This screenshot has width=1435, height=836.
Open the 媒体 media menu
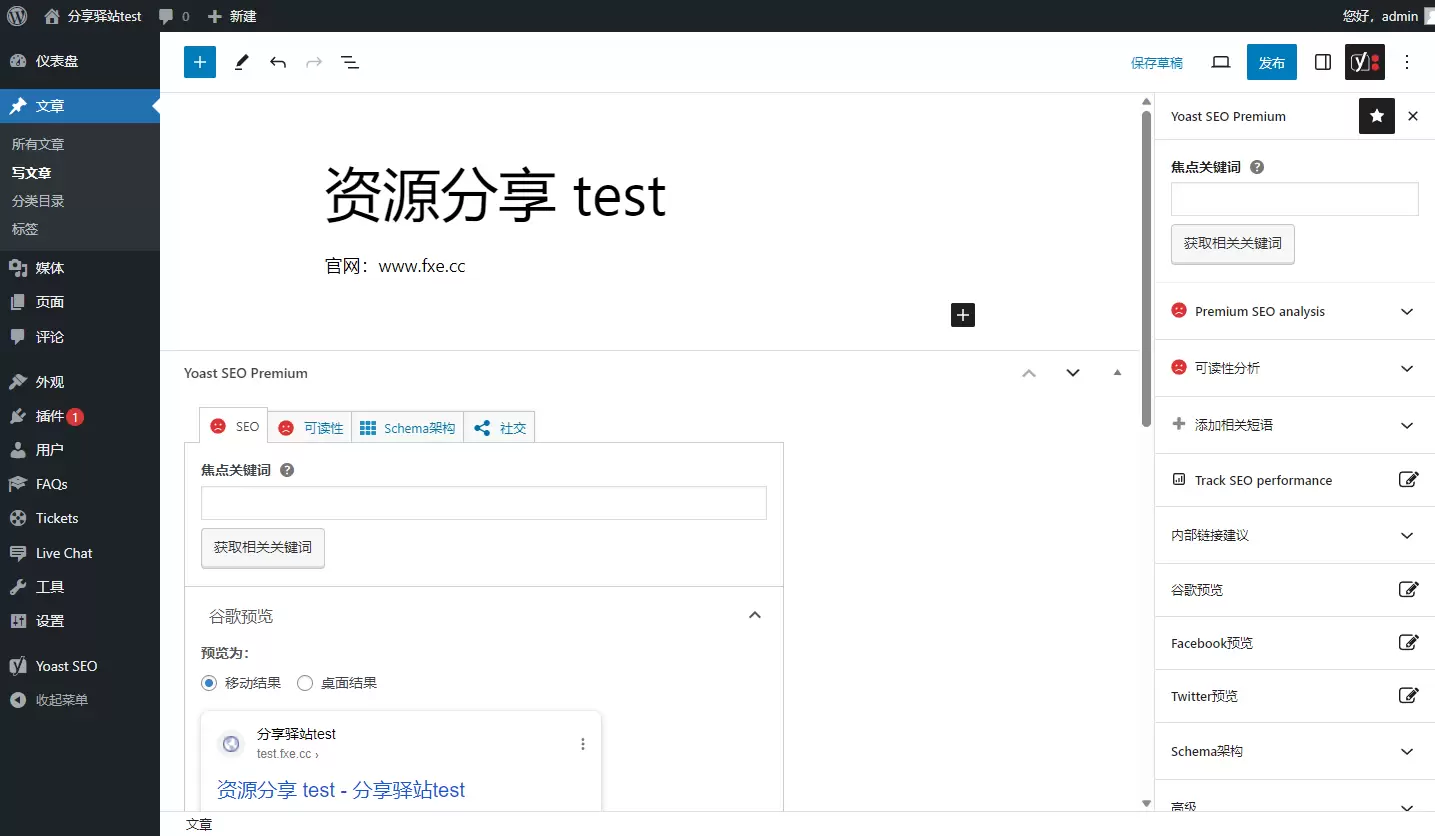coord(80,268)
